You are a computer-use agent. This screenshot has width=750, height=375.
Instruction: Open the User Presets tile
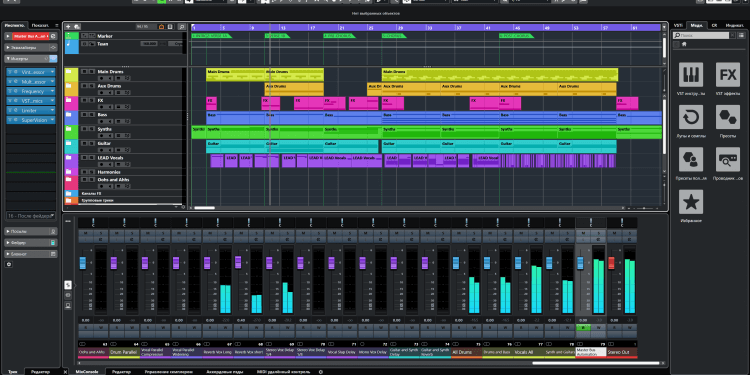(x=691, y=159)
